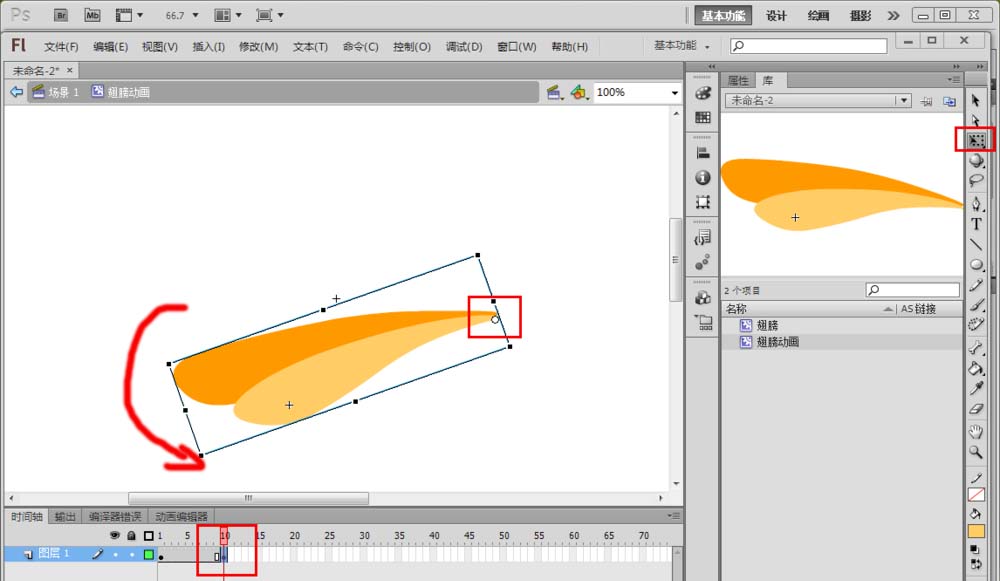Select the Pencil tool
This screenshot has width=1000, height=581.
(x=976, y=285)
